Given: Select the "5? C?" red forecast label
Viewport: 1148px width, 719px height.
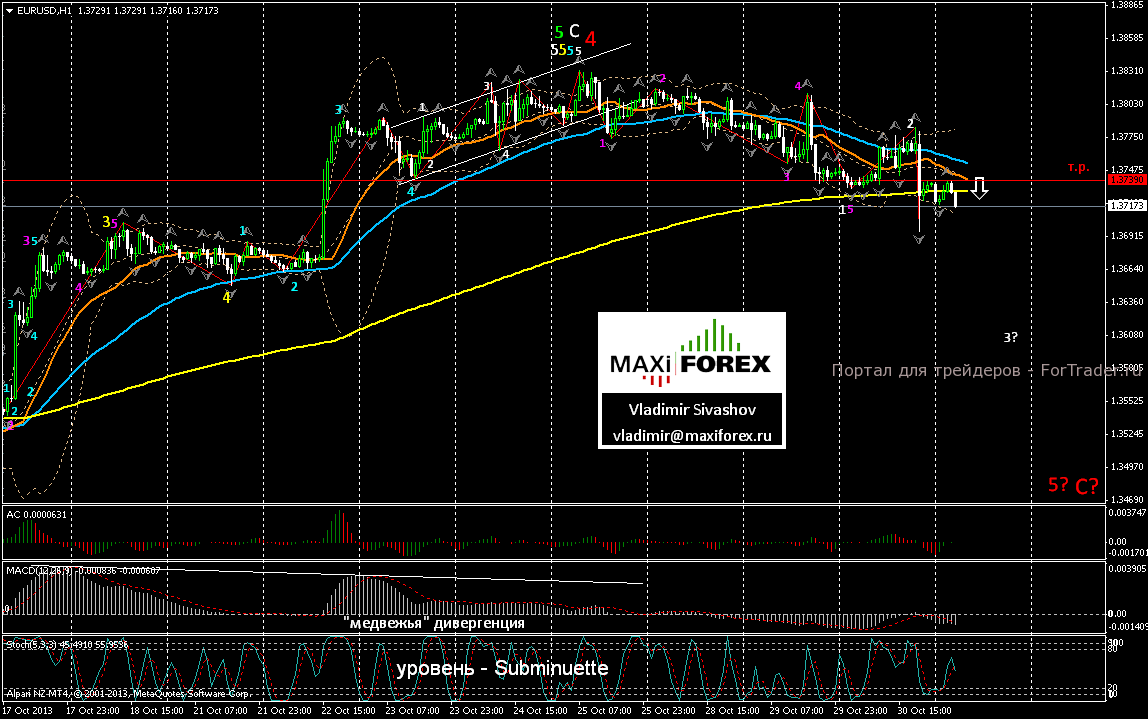Looking at the screenshot, I should point(1072,486).
